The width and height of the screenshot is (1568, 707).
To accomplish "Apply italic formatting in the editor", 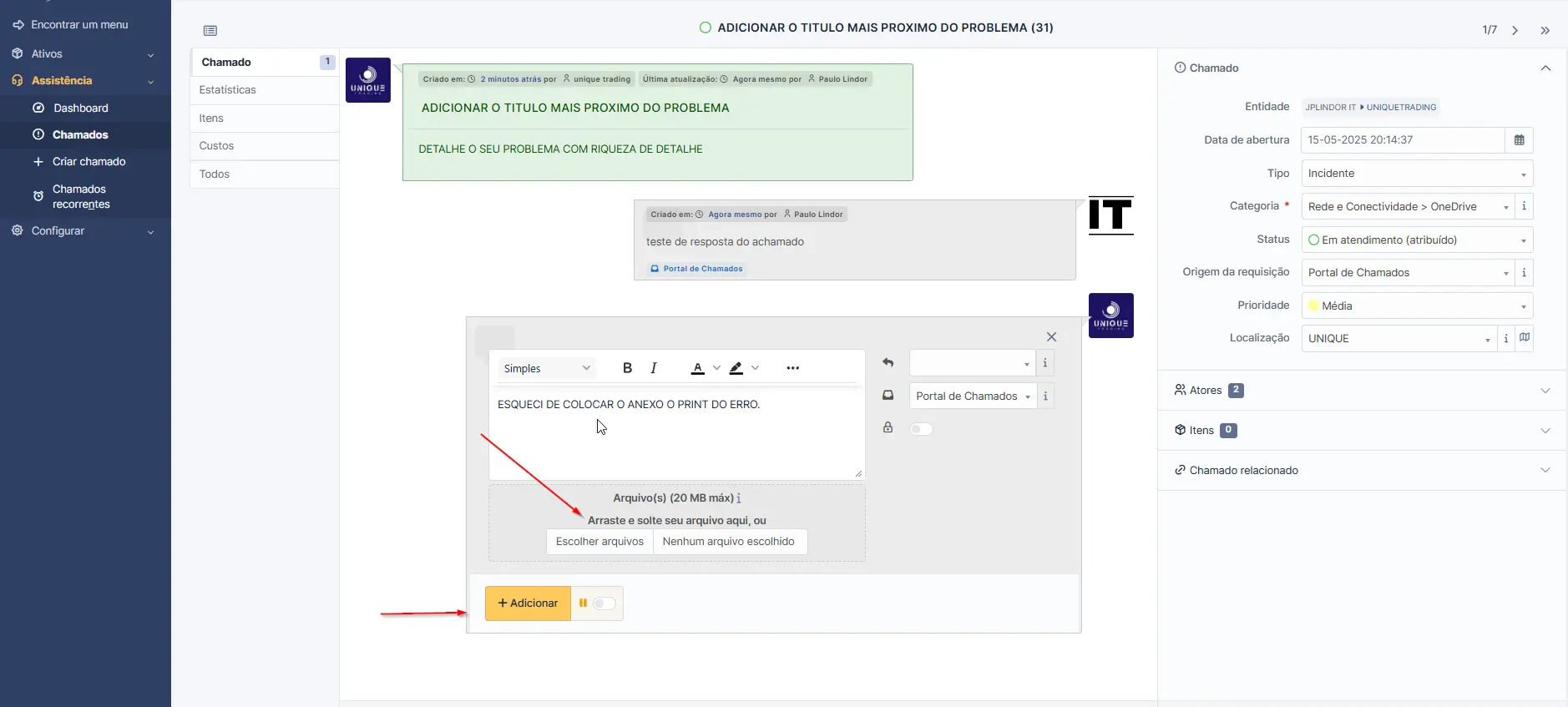I will (654, 368).
